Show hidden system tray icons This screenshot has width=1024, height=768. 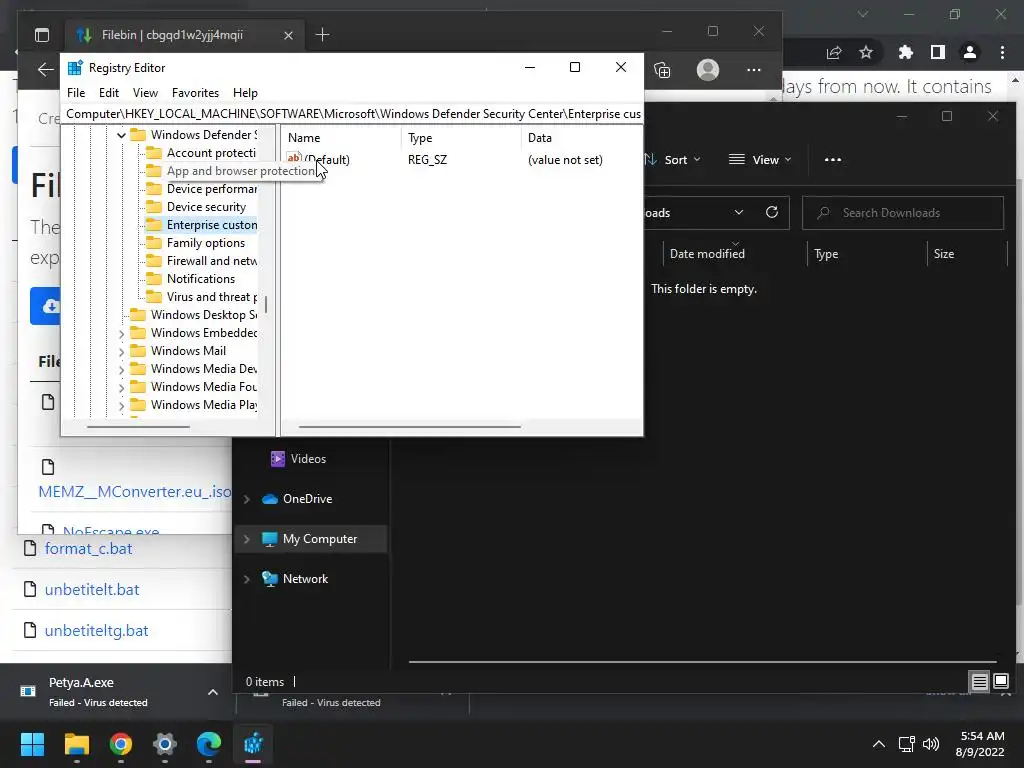tap(879, 744)
